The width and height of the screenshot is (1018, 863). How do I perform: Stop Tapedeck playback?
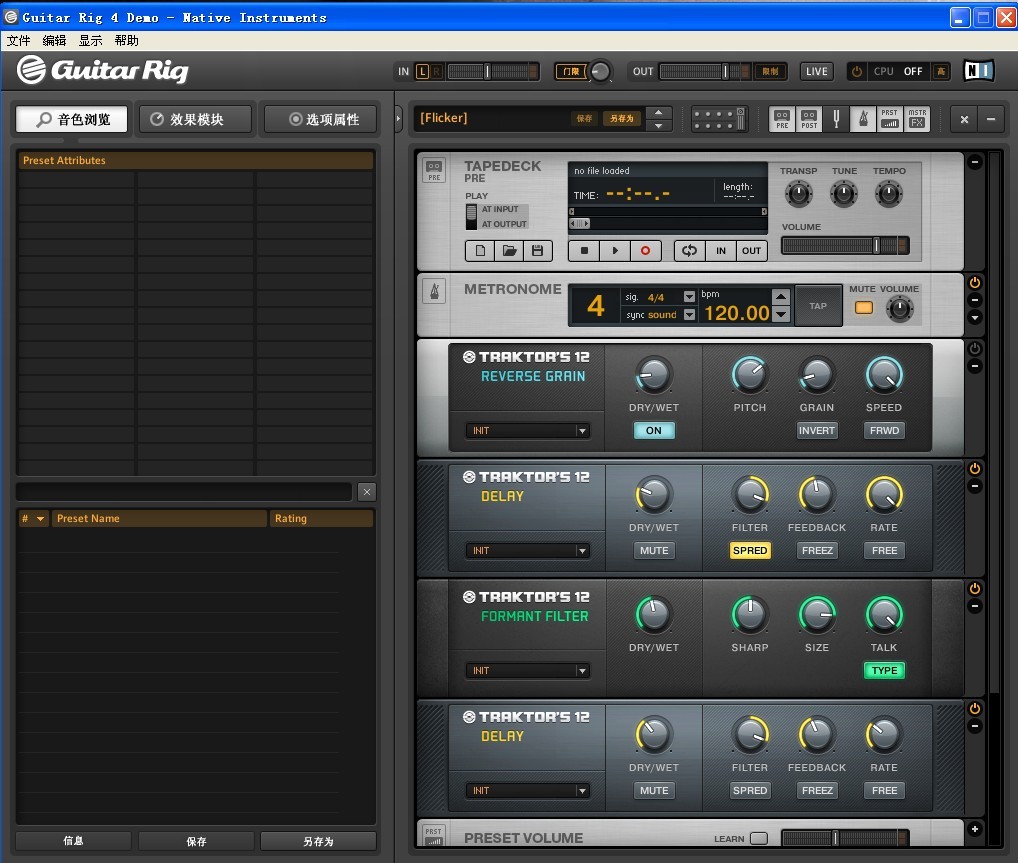(584, 251)
